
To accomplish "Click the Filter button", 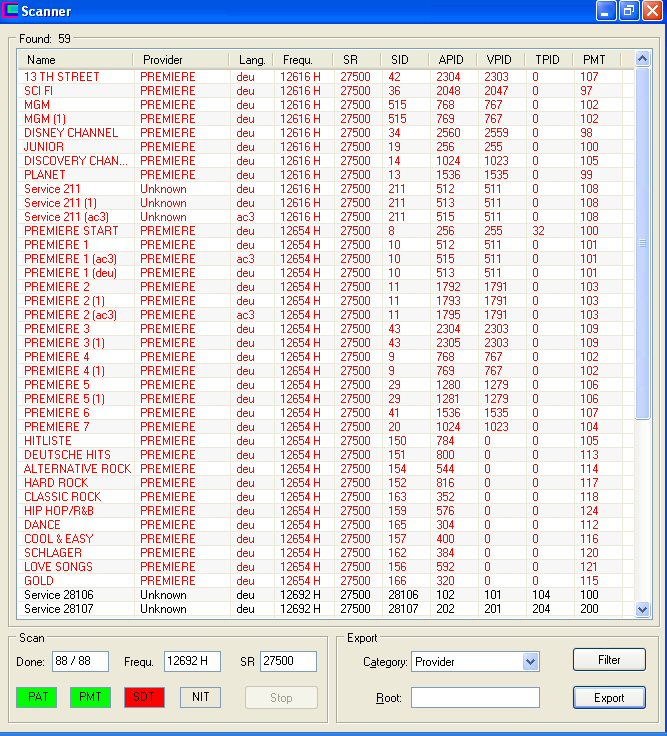I will click(x=609, y=660).
